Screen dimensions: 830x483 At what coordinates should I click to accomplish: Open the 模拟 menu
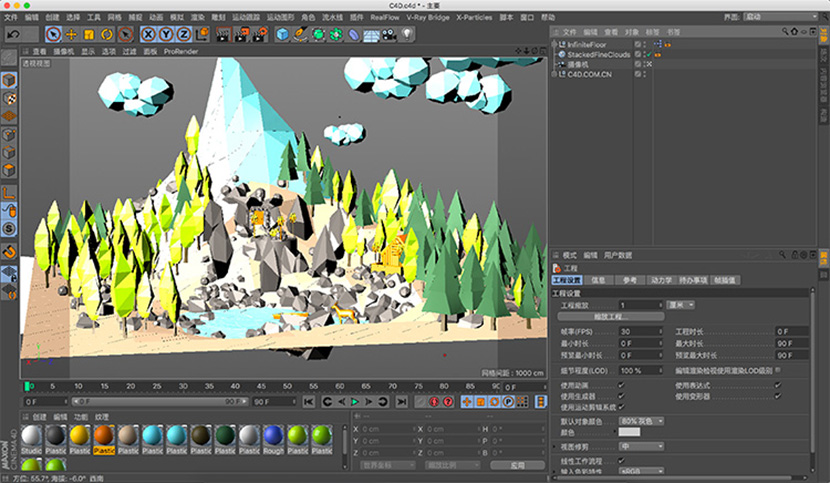click(176, 17)
